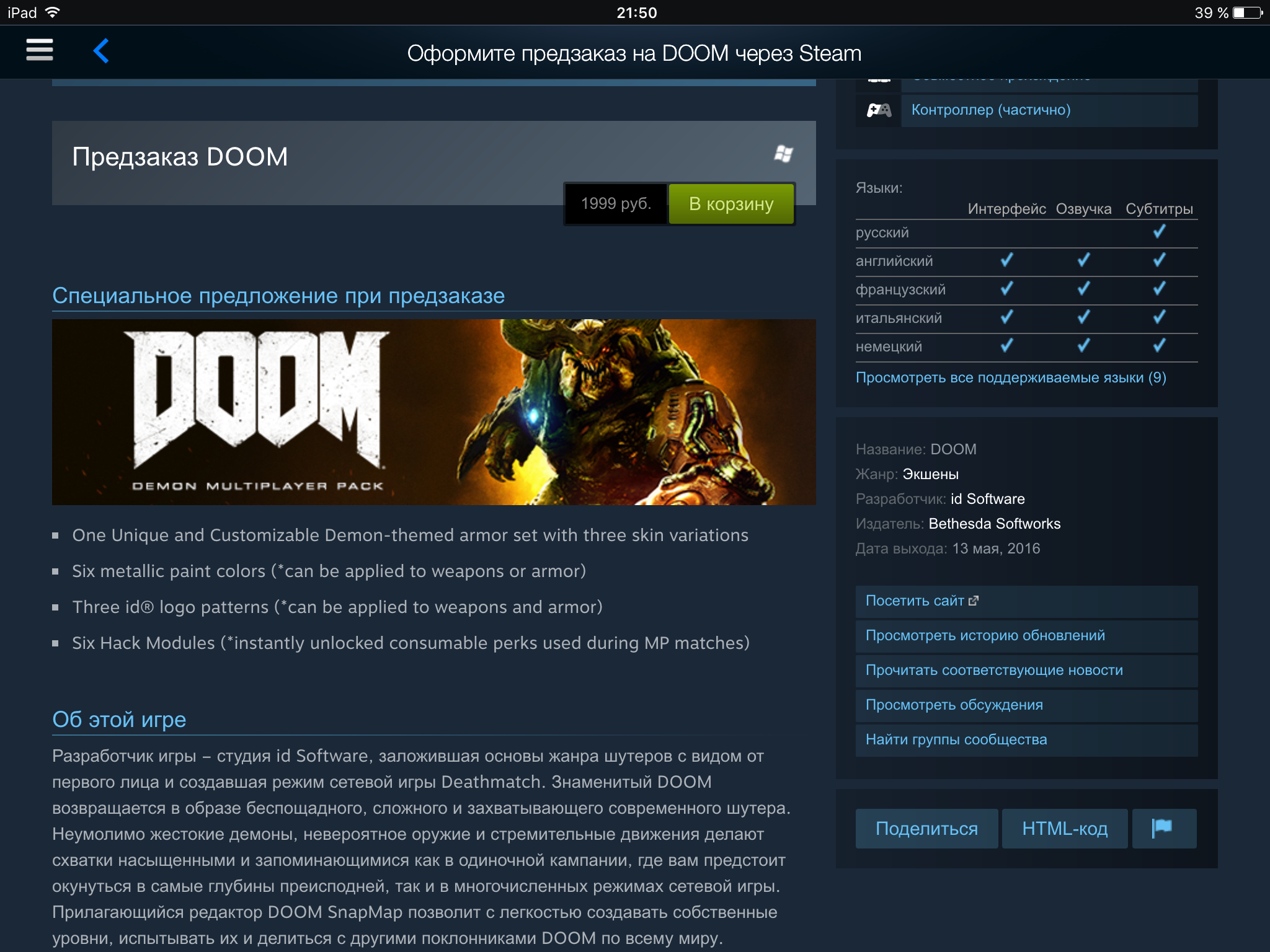Click итальянский language row label
Image resolution: width=1270 pixels, height=952 pixels.
click(899, 318)
